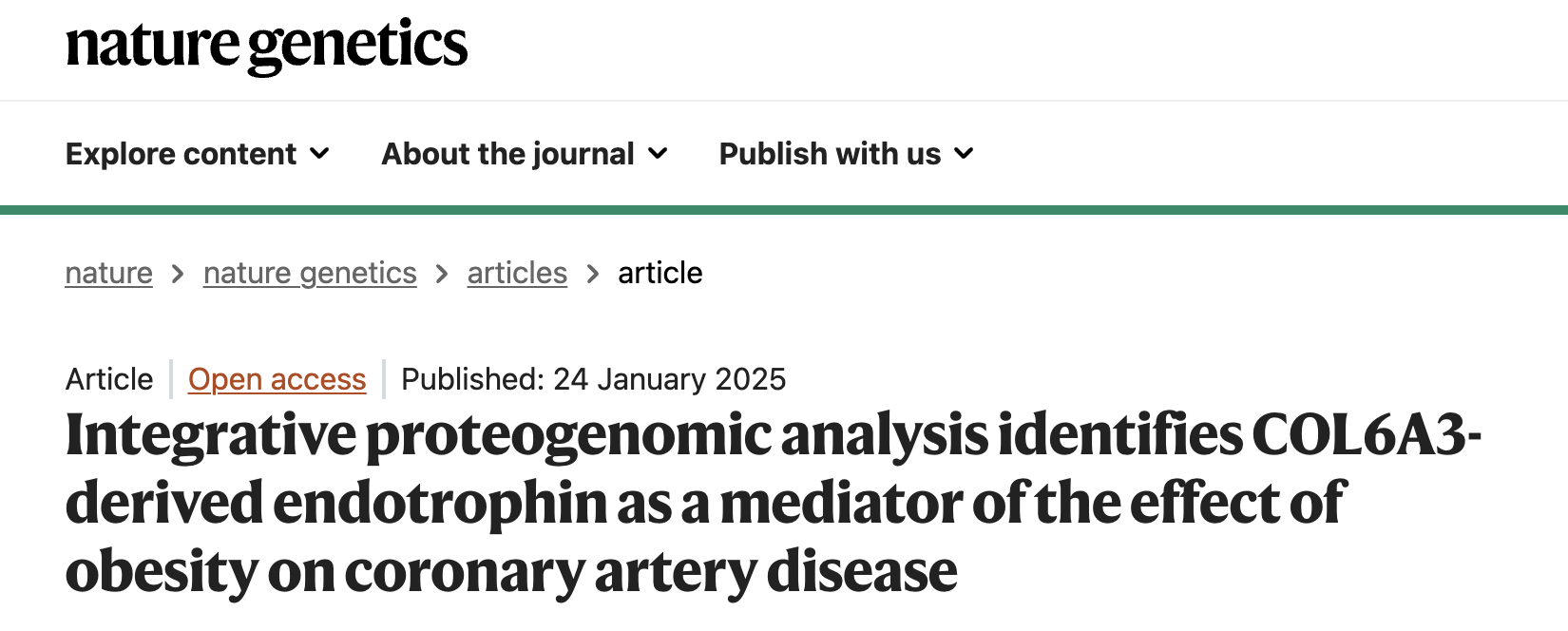The width and height of the screenshot is (1568, 631).
Task: Click the Article label before Open access
Action: tap(108, 379)
